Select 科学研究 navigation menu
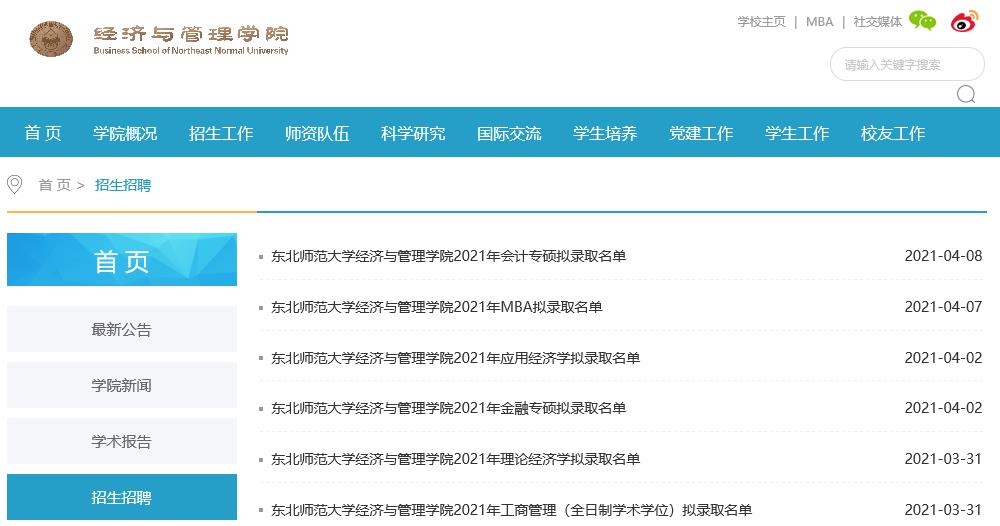This screenshot has width=1000, height=526. [413, 133]
